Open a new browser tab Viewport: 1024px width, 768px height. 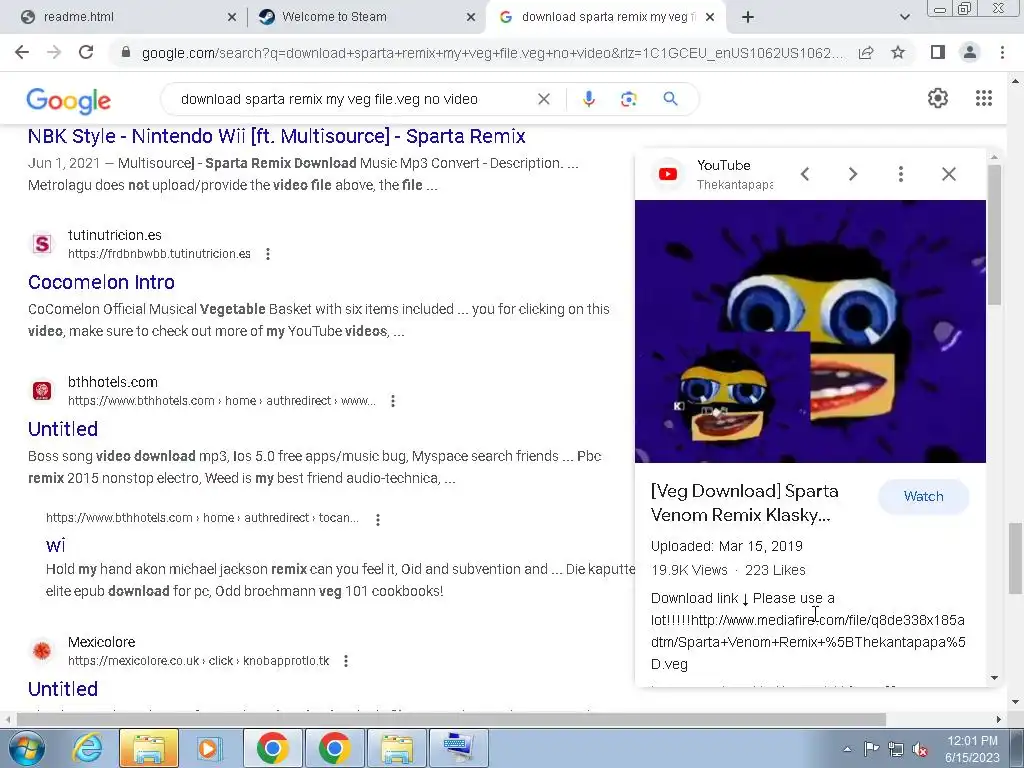748,18
